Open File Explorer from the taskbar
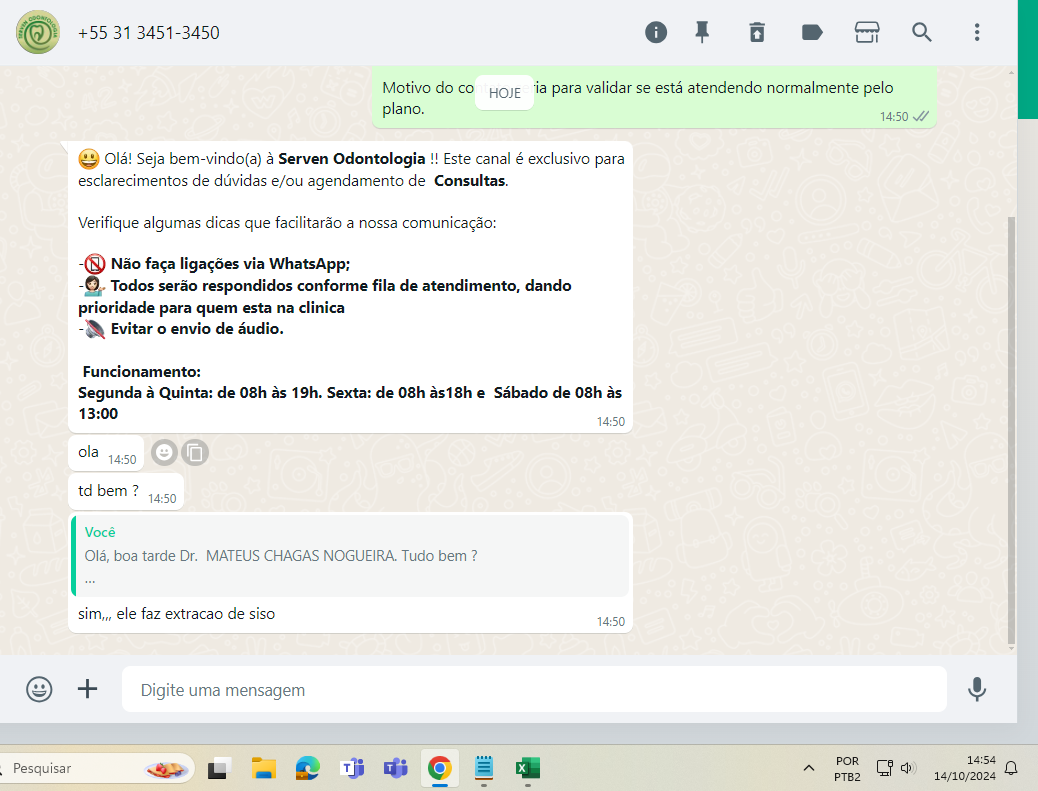Image resolution: width=1038 pixels, height=791 pixels. point(263,768)
